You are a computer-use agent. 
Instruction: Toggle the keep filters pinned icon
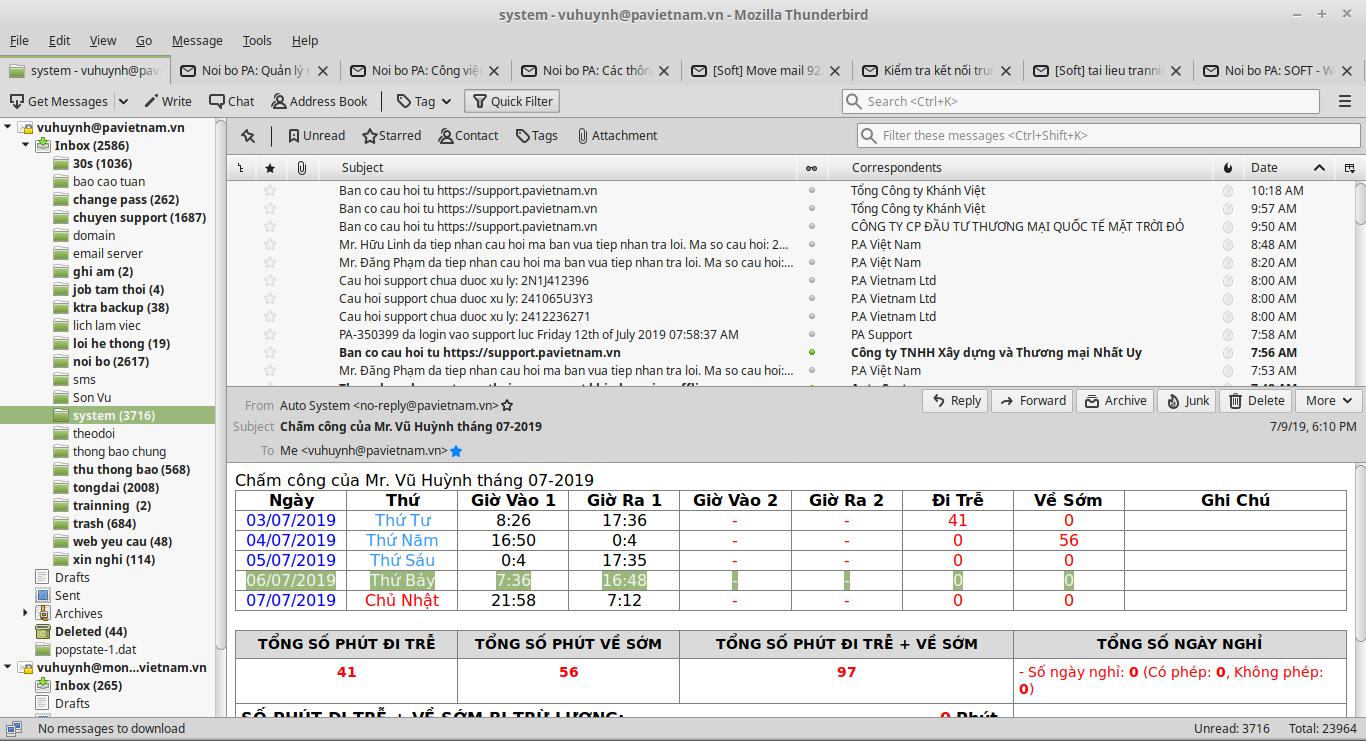(x=248, y=136)
